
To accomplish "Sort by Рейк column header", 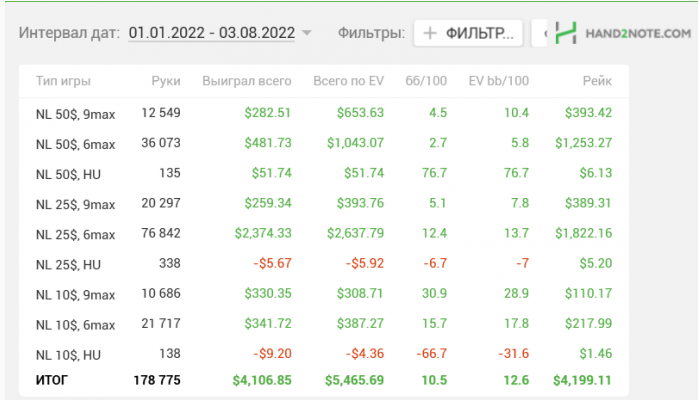I will pyautogui.click(x=597, y=79).
